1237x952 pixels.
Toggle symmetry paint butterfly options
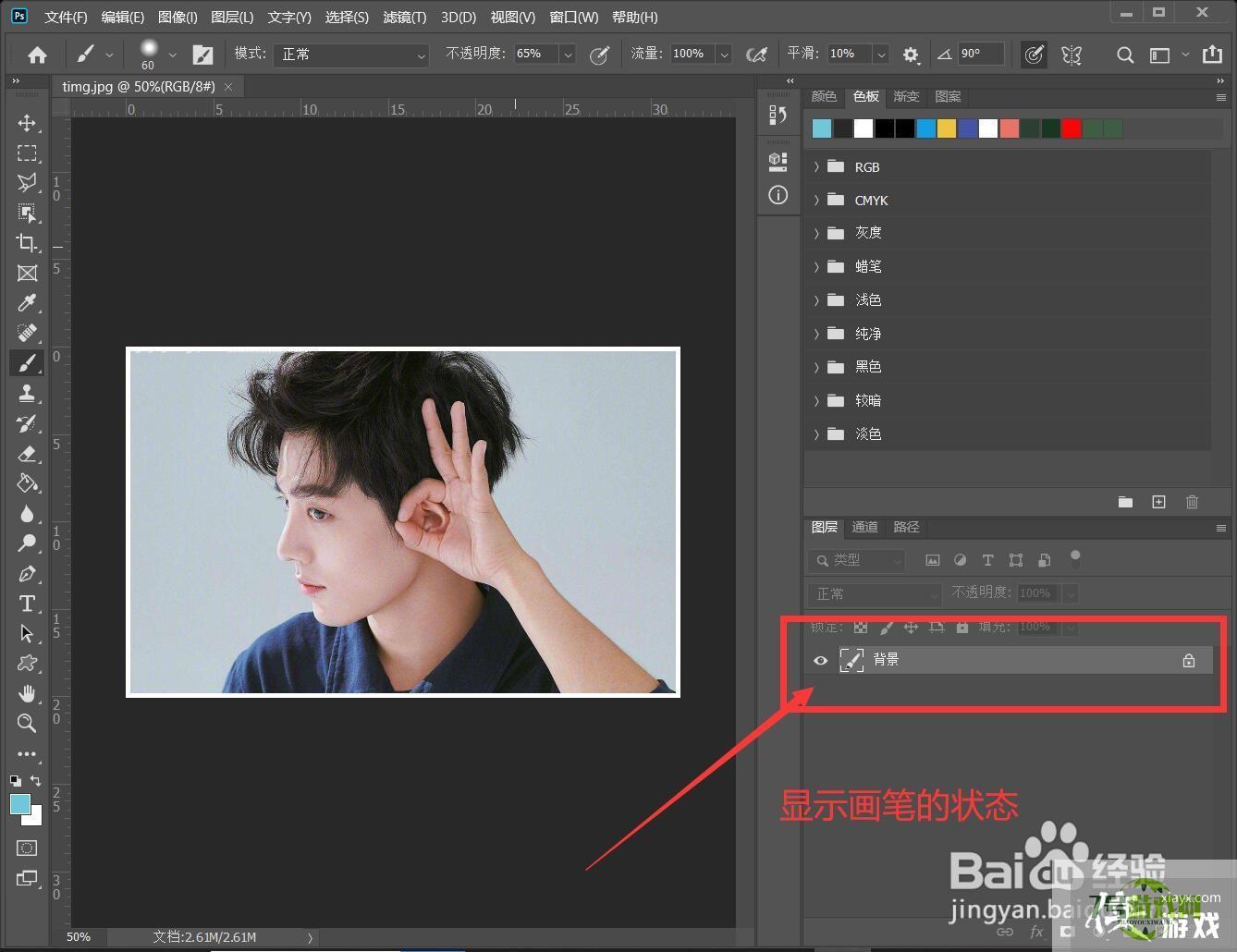point(1072,55)
